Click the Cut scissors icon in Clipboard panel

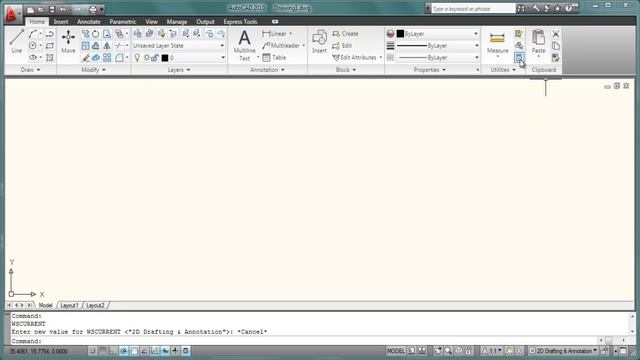pyautogui.click(x=556, y=34)
